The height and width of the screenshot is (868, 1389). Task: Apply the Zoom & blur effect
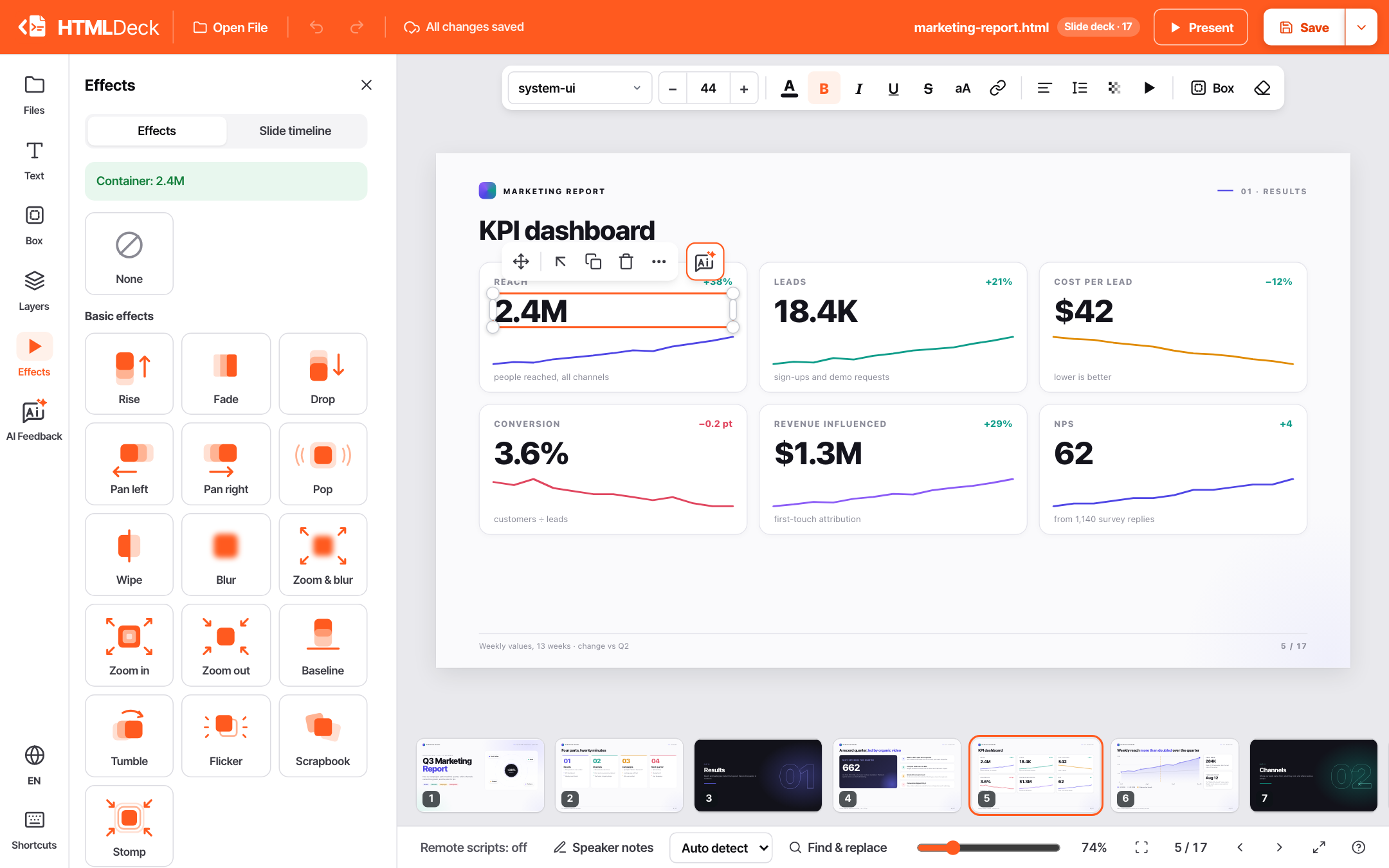[323, 555]
